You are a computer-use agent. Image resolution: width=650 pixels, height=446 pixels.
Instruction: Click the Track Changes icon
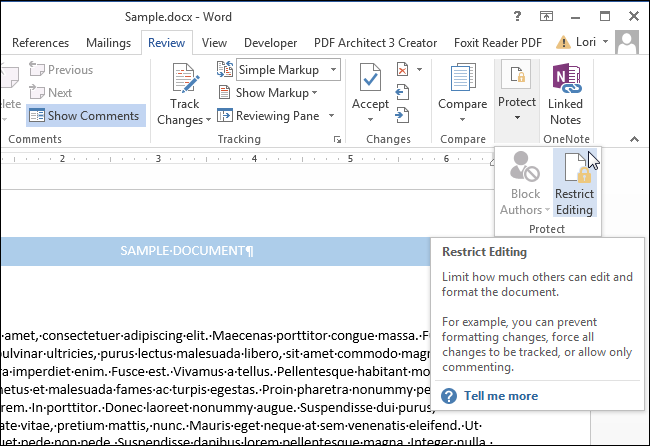tap(185, 80)
